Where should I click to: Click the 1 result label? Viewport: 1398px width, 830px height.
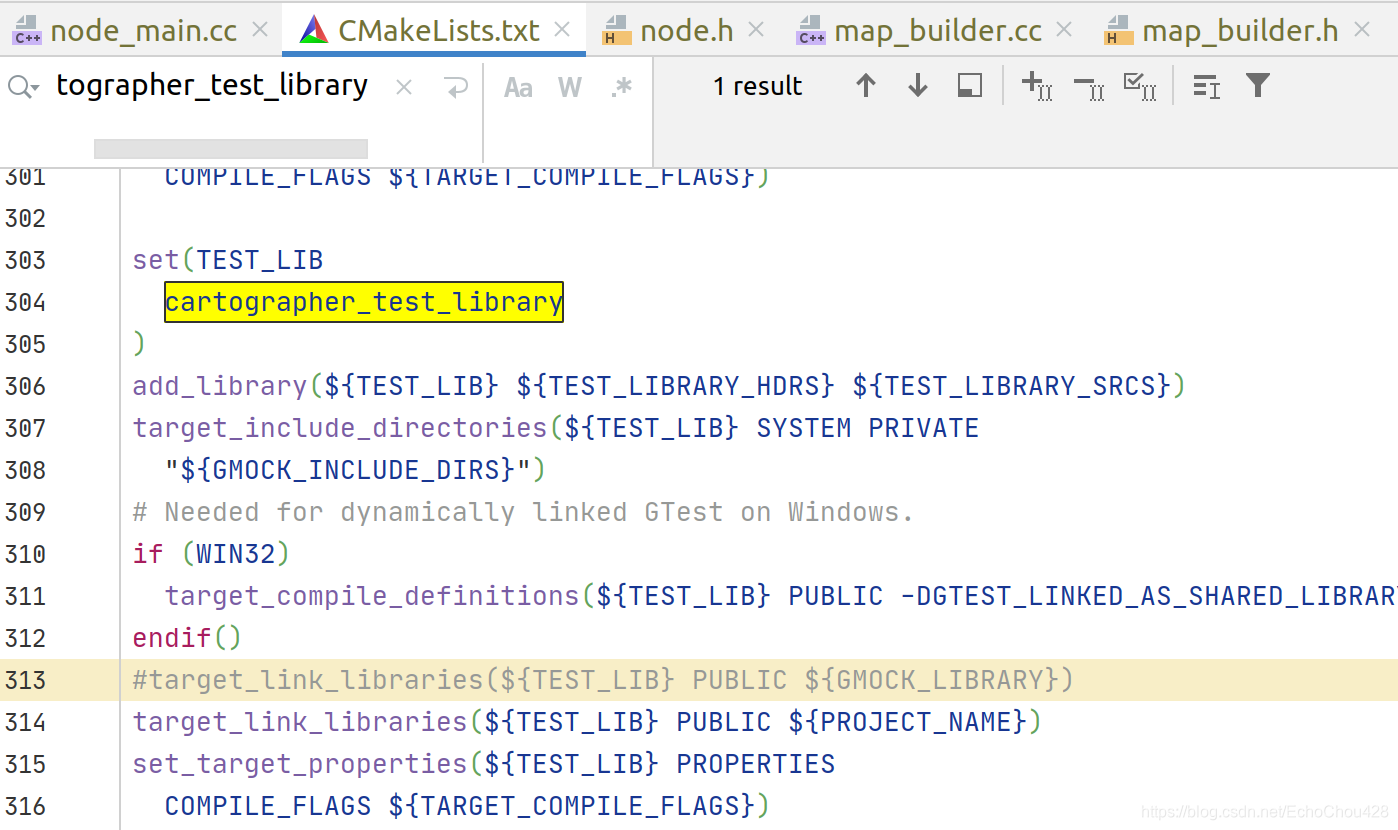(x=757, y=86)
